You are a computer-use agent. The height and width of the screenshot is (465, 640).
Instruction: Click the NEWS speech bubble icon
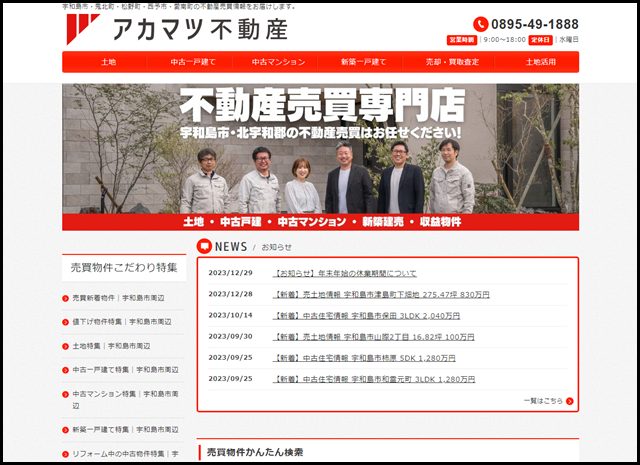[204, 246]
